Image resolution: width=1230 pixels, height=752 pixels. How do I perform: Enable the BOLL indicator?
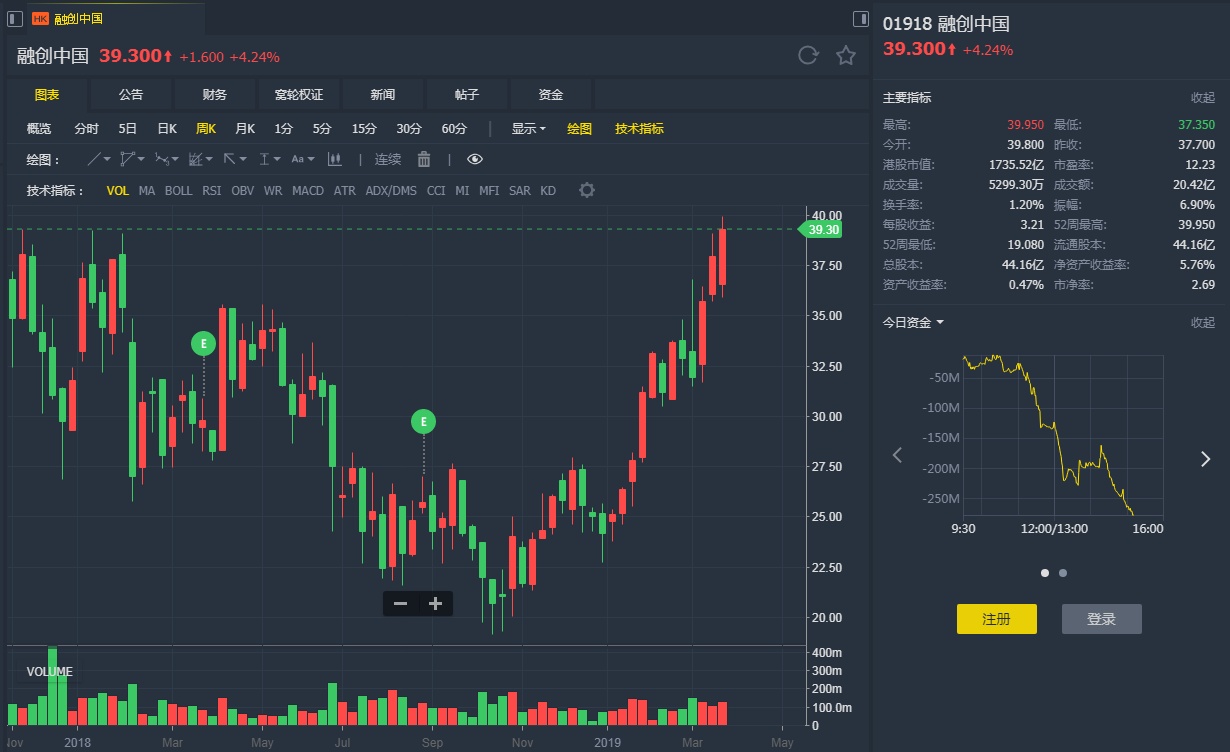pyautogui.click(x=178, y=190)
